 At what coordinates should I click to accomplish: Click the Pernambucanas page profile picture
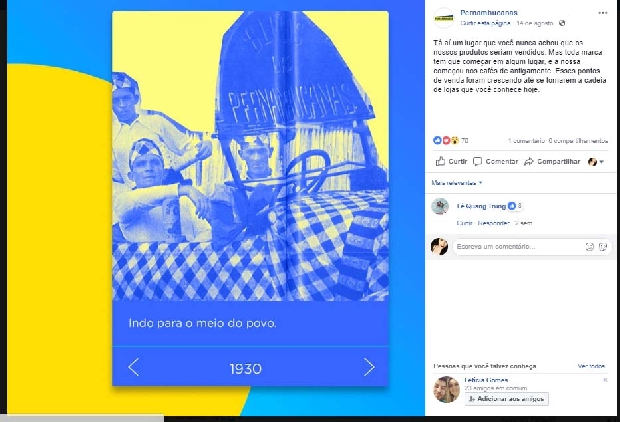click(x=444, y=18)
